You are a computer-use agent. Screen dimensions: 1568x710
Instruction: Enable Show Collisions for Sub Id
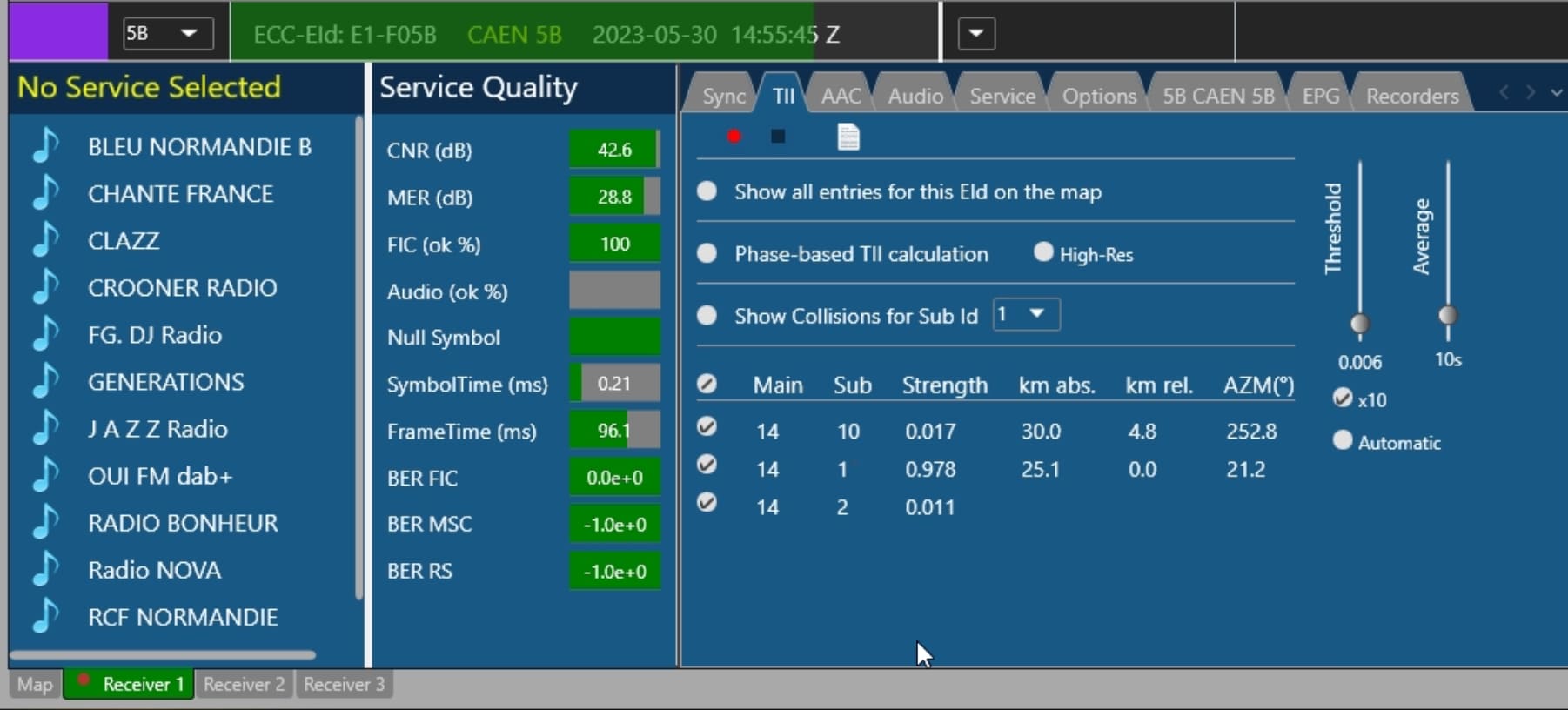707,315
